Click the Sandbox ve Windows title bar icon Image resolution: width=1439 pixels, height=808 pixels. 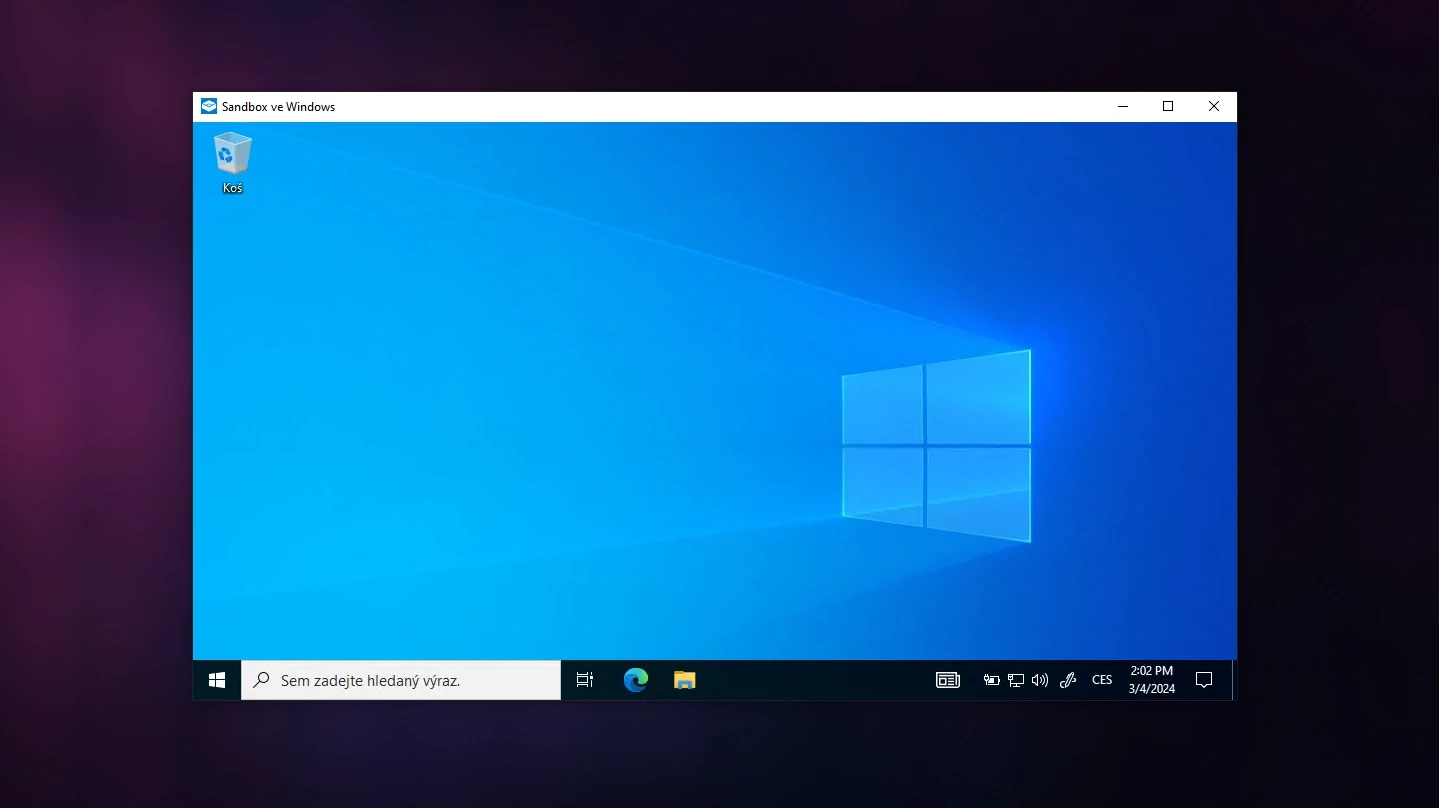pos(209,106)
